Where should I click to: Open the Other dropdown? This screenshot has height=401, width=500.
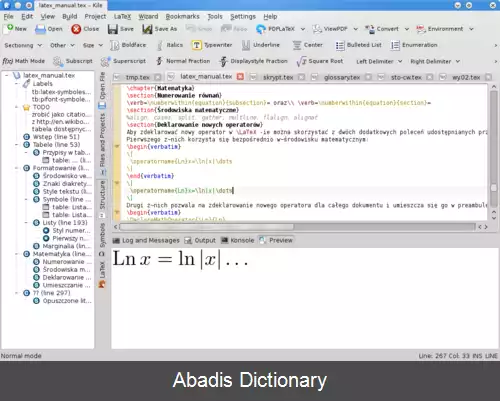62,45
